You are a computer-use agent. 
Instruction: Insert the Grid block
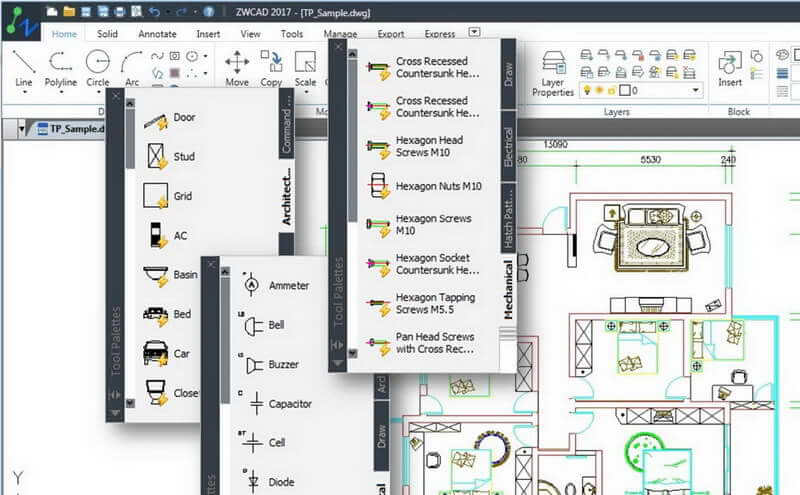click(x=168, y=196)
